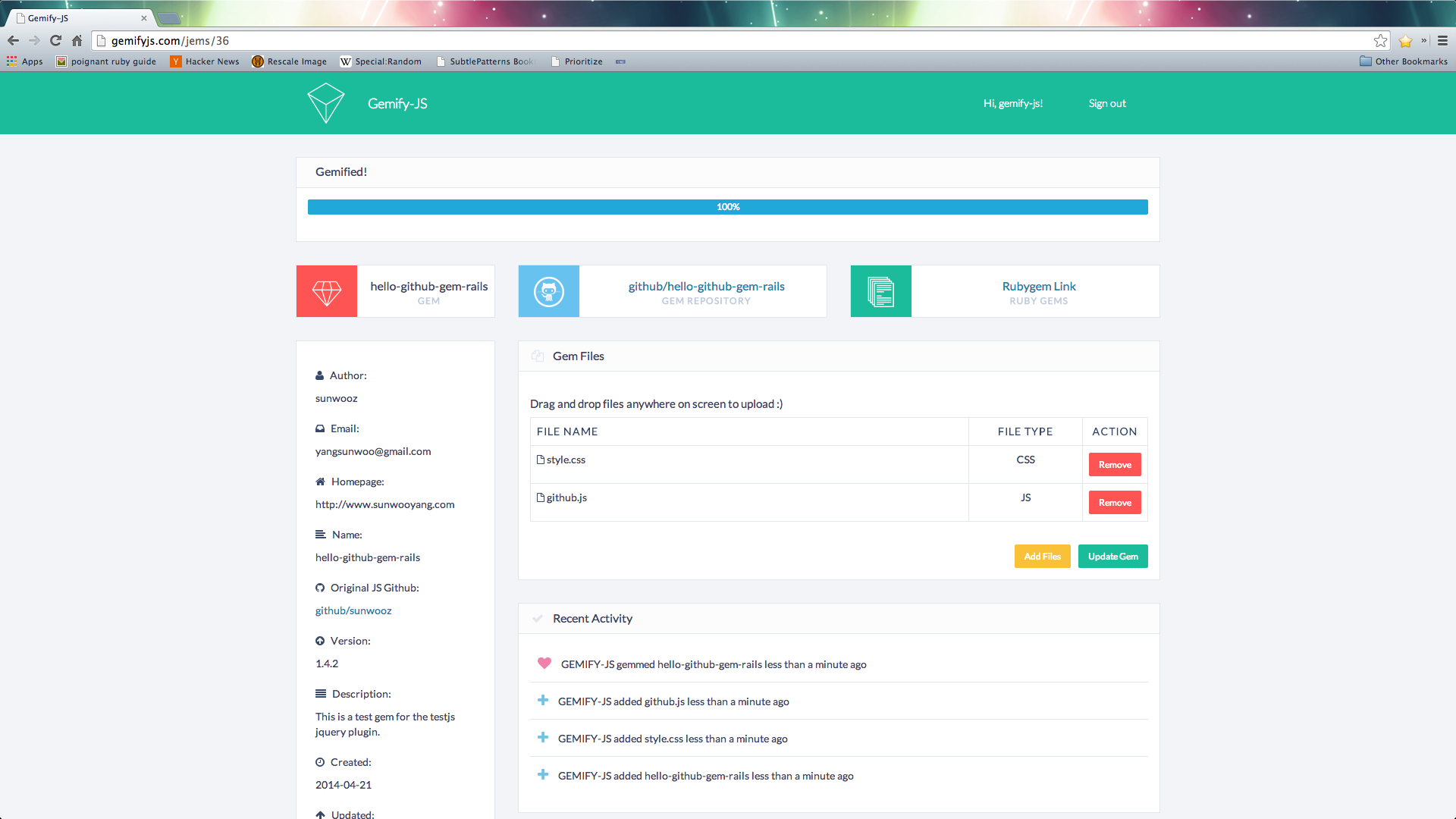Screen dimensions: 1456x819
Task: Open the Rubygem Link
Action: pyautogui.click(x=1039, y=286)
